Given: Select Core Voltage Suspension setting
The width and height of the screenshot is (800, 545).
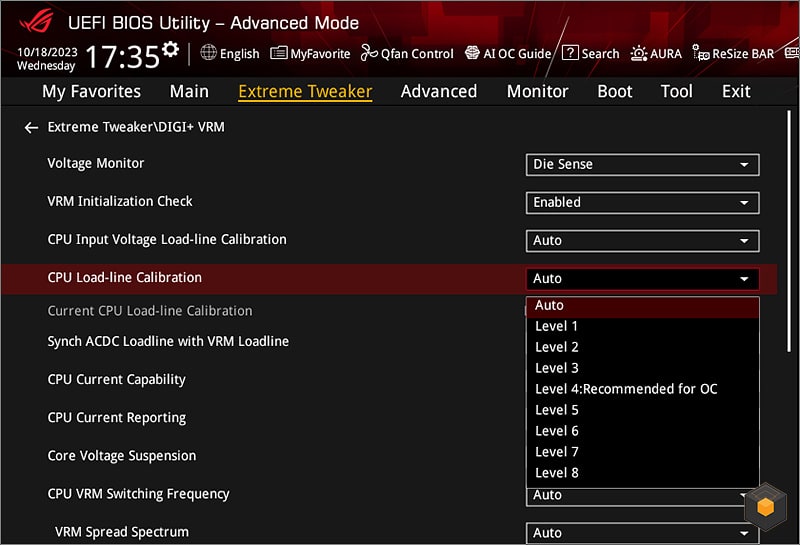Looking at the screenshot, I should 121,456.
